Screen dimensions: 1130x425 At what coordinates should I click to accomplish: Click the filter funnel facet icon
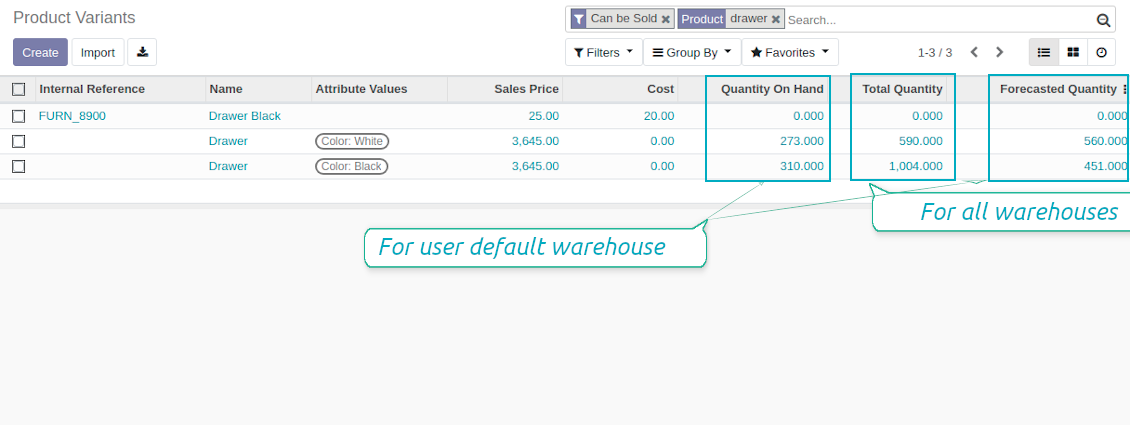[x=579, y=19]
